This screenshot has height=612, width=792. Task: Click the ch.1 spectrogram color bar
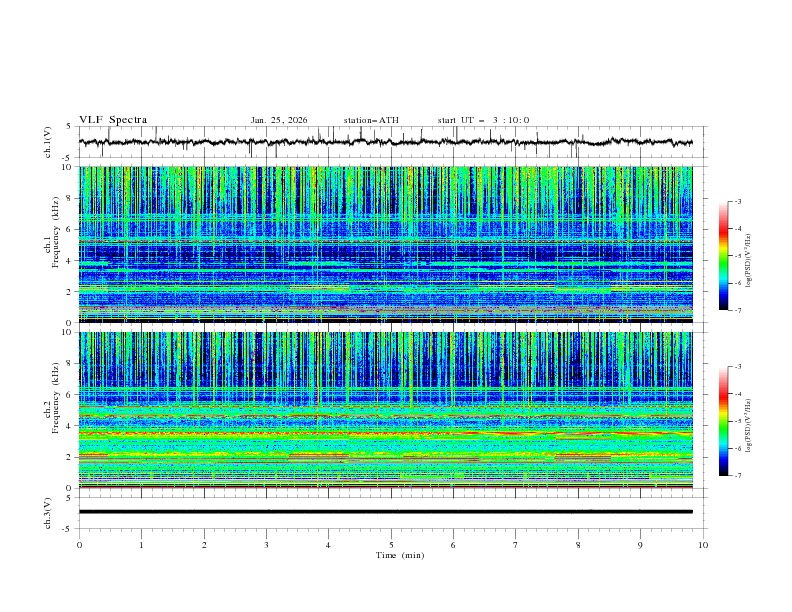723,256
